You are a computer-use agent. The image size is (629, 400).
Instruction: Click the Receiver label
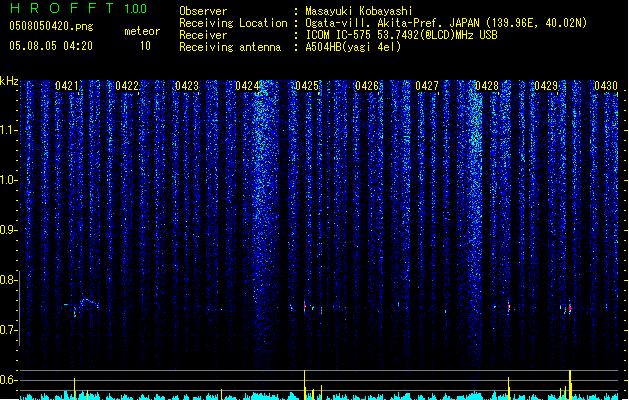pos(203,35)
